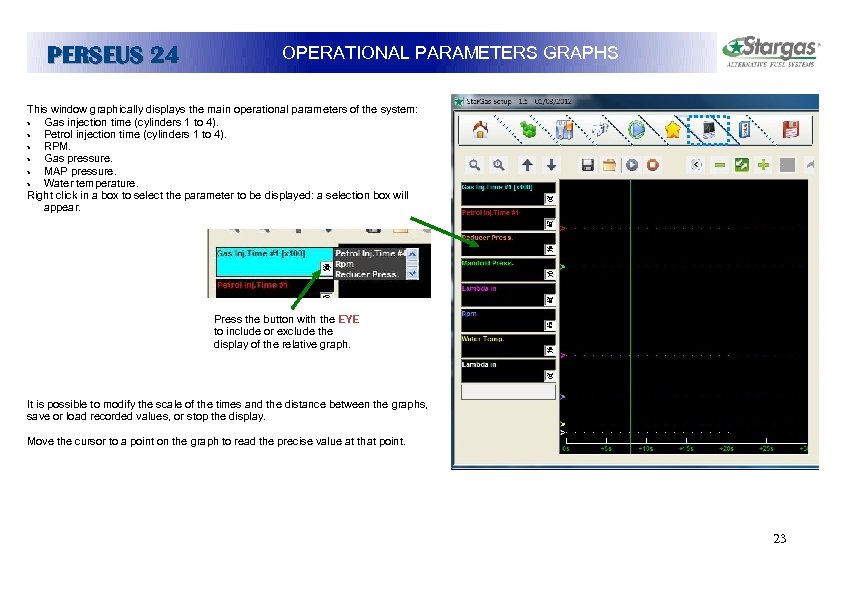Click the red floppy disk save icon
This screenshot has height=595, width=842.
[790, 129]
